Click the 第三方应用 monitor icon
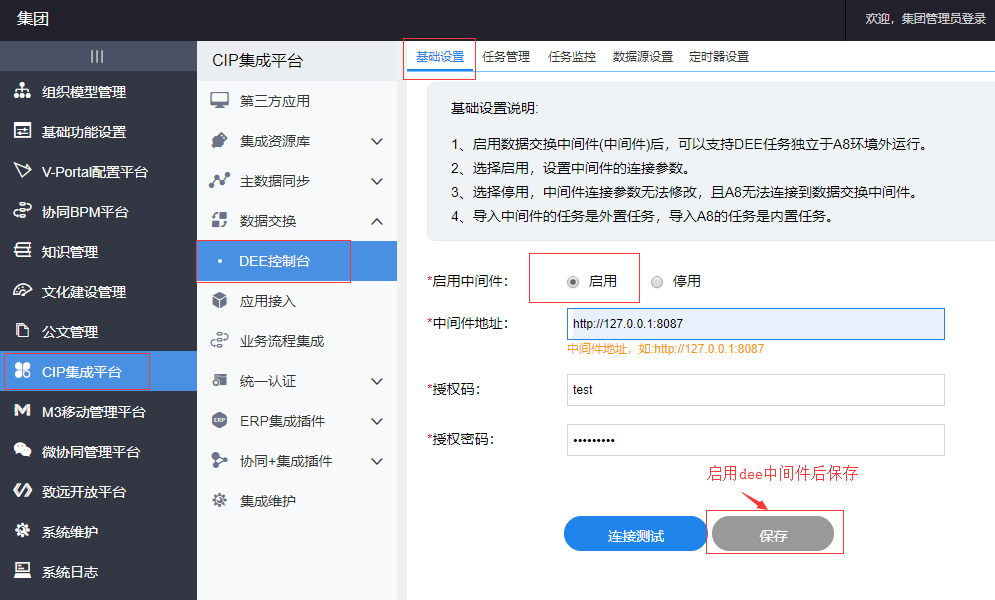Viewport: 995px width, 600px height. tap(220, 100)
